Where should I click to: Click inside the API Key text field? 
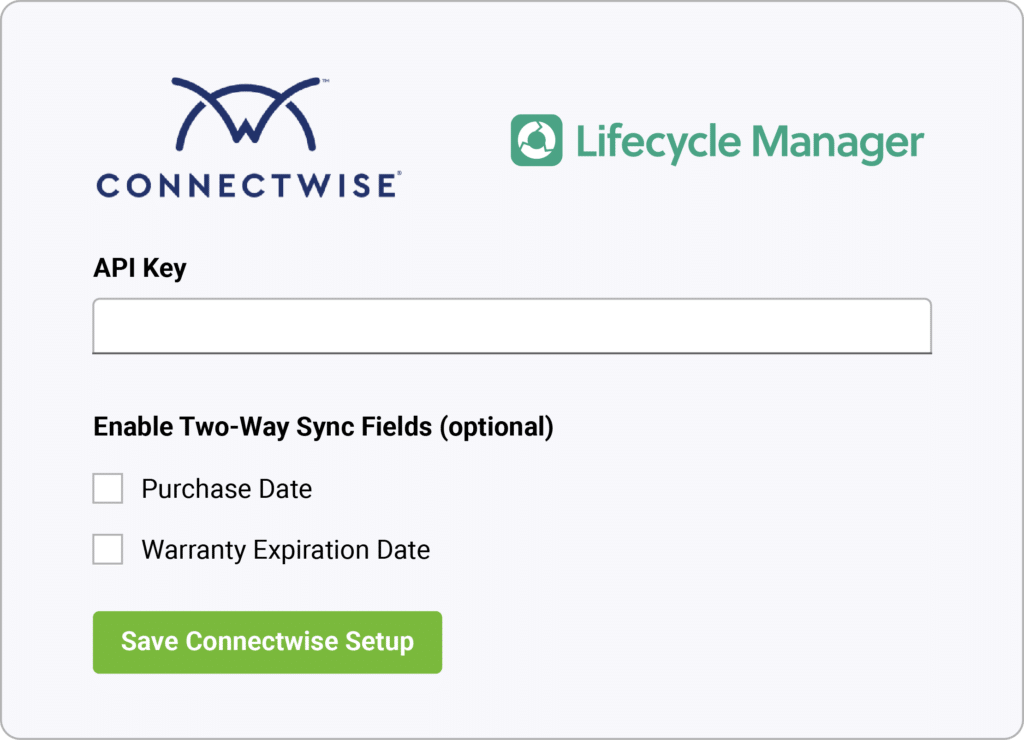[512, 325]
